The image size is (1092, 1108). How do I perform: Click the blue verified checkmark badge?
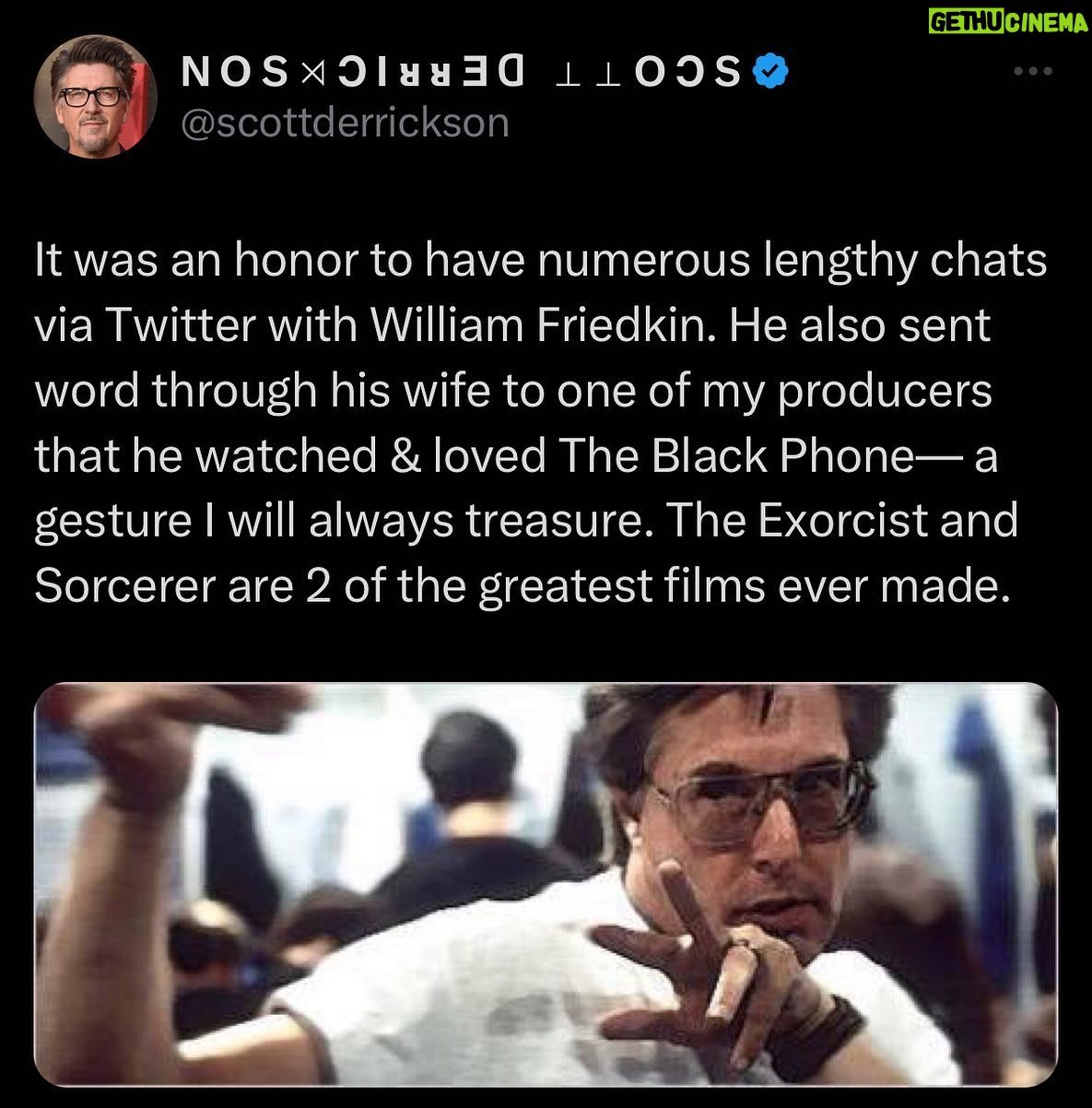click(769, 71)
